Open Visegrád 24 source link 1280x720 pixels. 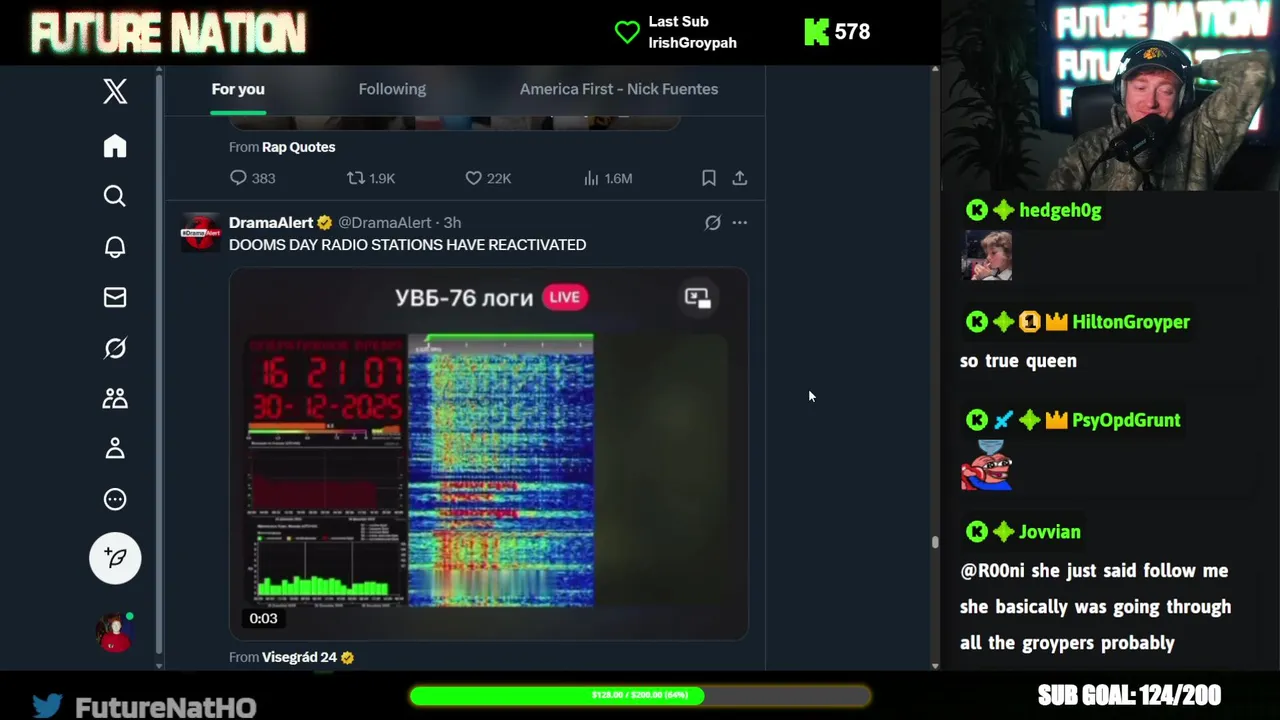point(299,657)
